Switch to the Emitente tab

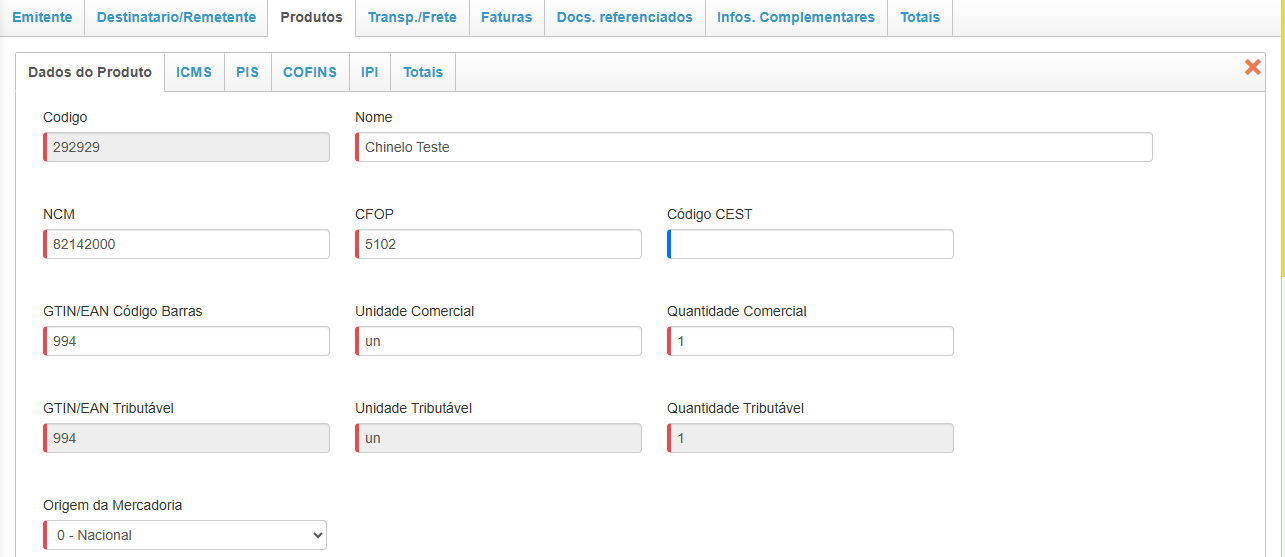coord(42,18)
